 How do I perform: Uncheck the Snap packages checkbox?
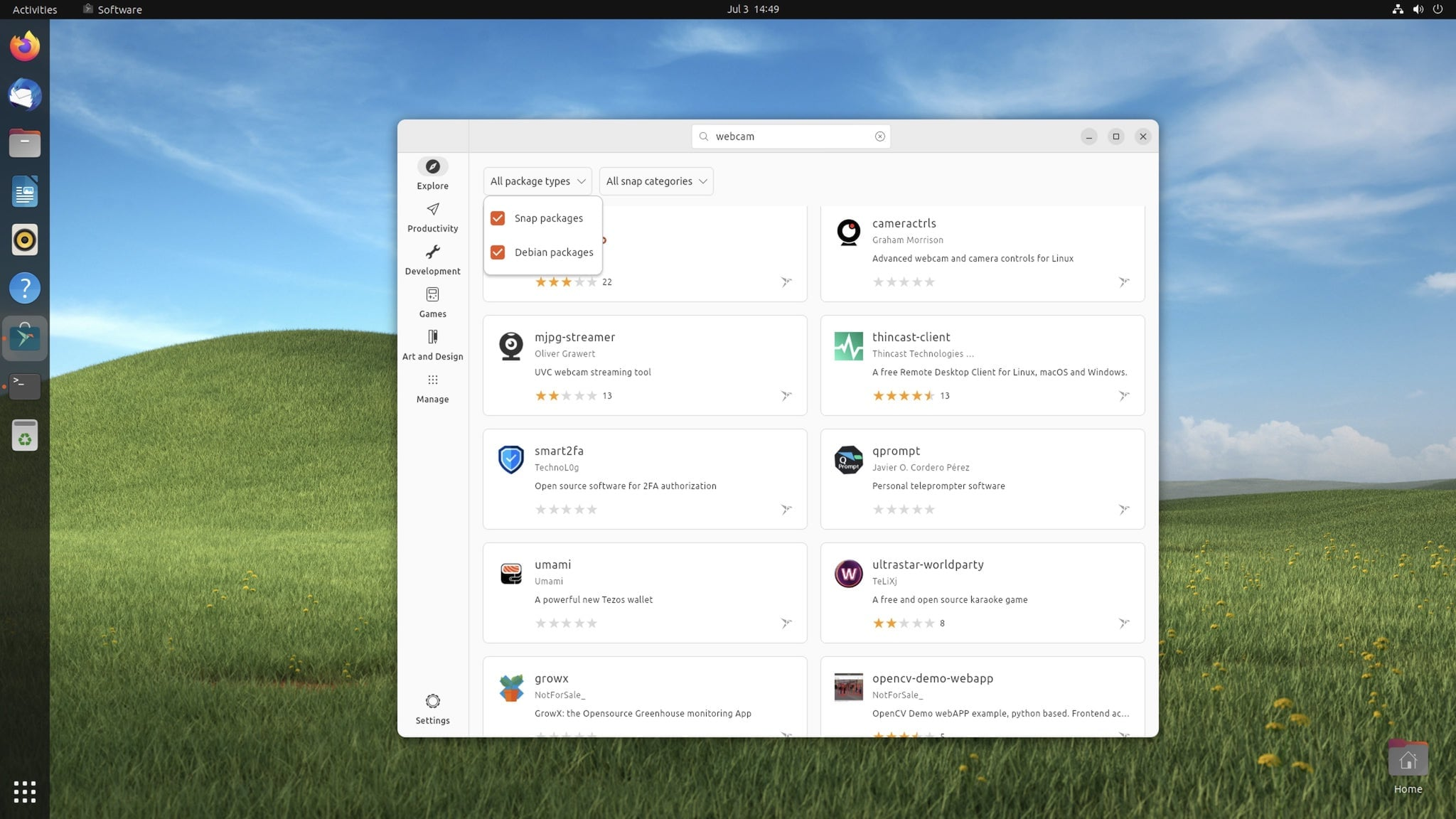(498, 218)
